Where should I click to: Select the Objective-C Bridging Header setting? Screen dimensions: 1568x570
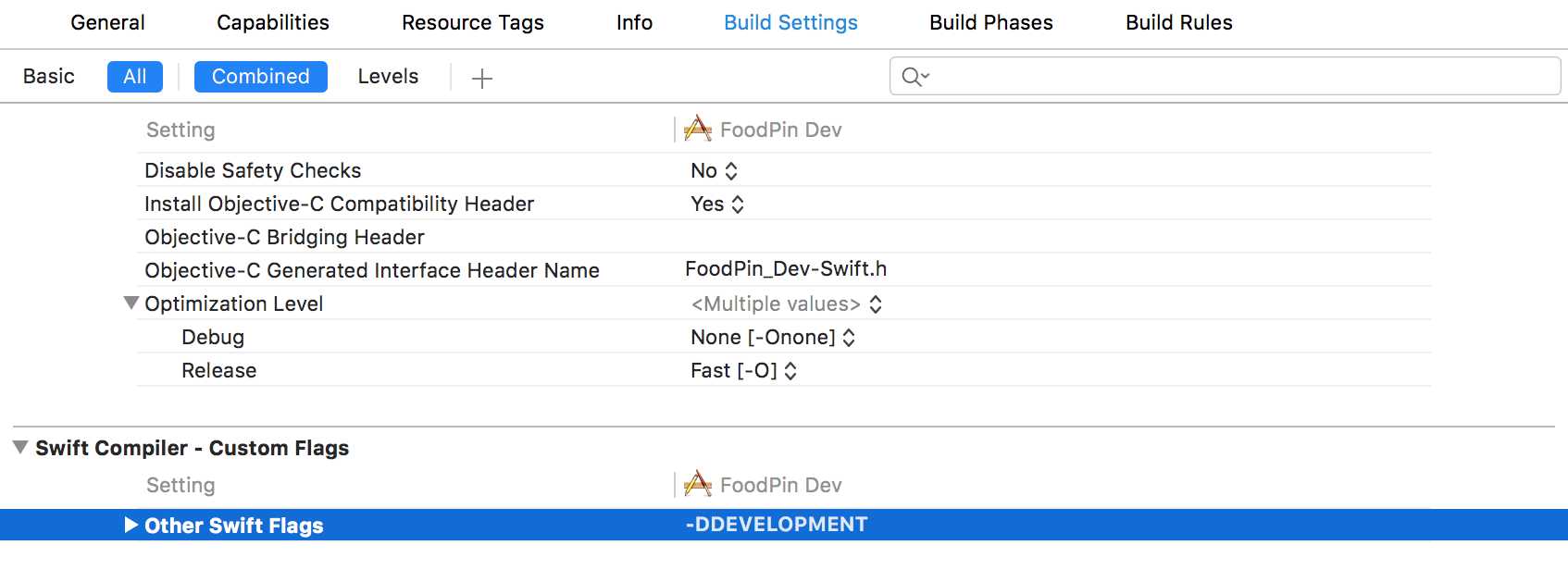coord(284,237)
